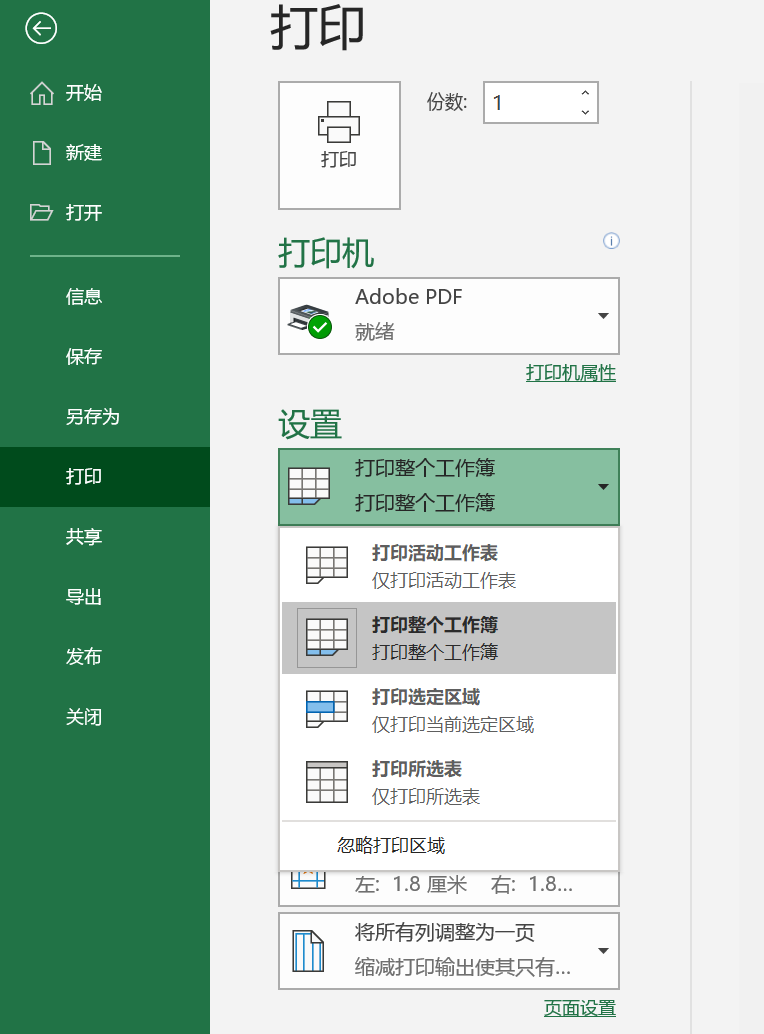Select 保存 in the sidebar
764x1034 pixels.
pos(105,357)
